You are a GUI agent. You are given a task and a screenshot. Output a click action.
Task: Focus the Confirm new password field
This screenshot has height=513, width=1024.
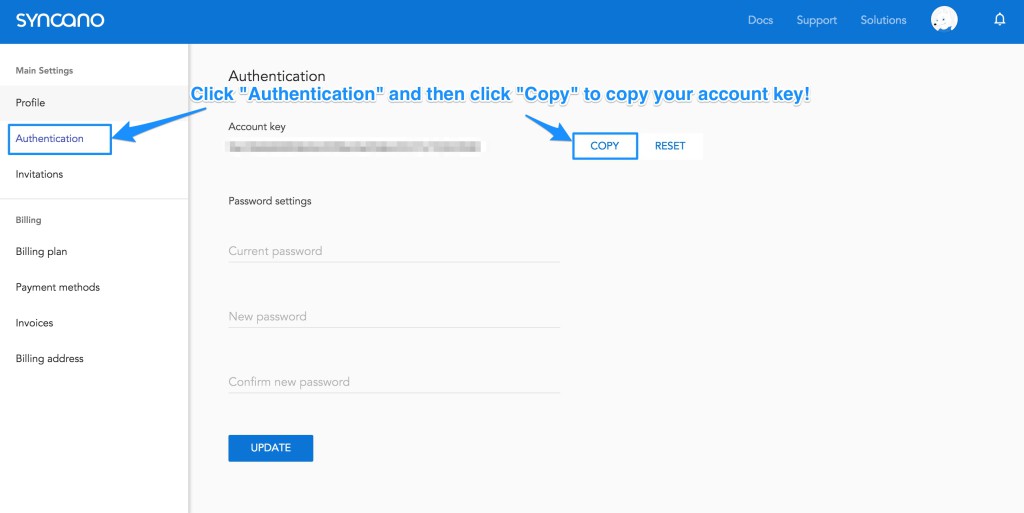point(394,382)
